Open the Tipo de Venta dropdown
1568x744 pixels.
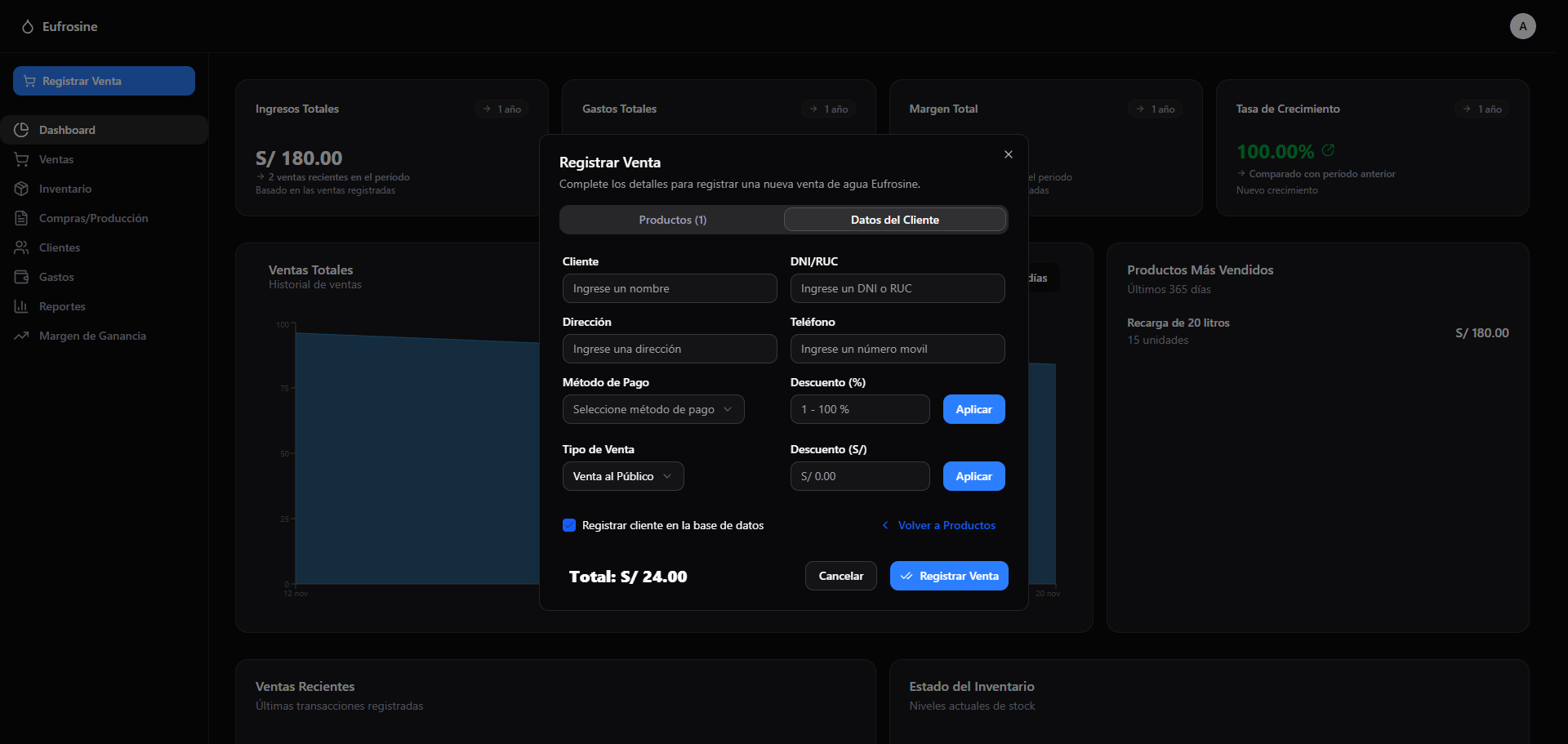tap(623, 476)
